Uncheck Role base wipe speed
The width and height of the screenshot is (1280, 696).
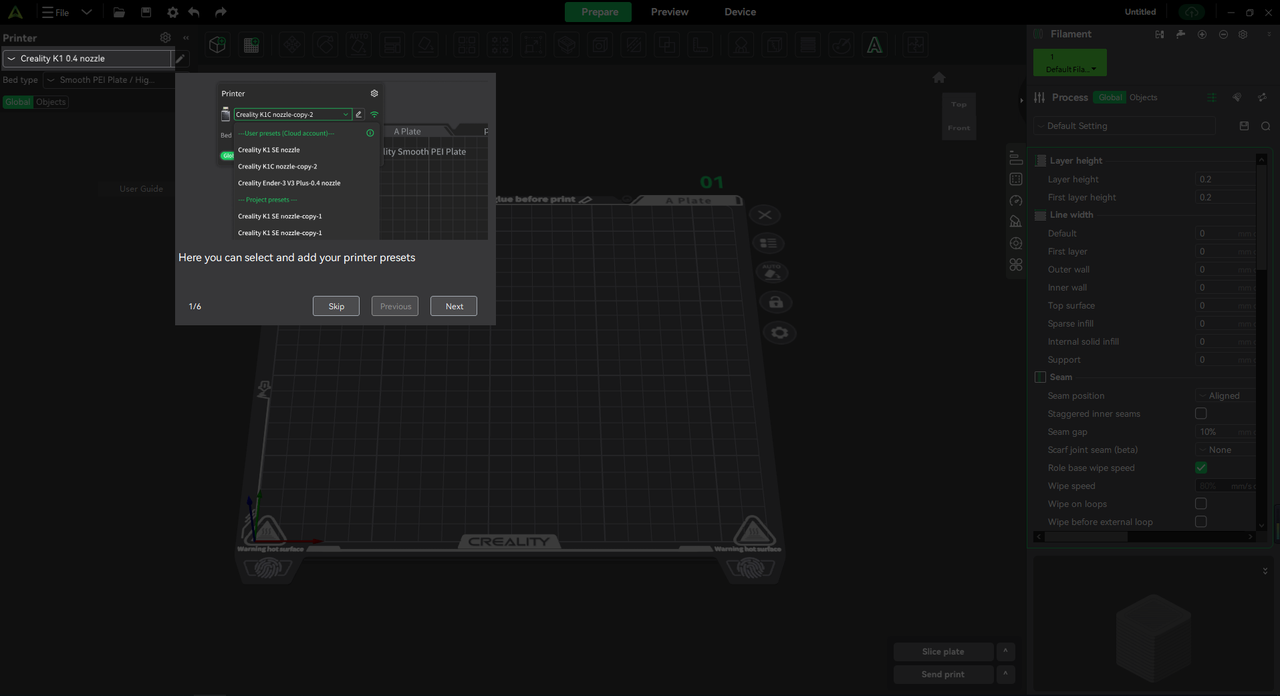1201,468
